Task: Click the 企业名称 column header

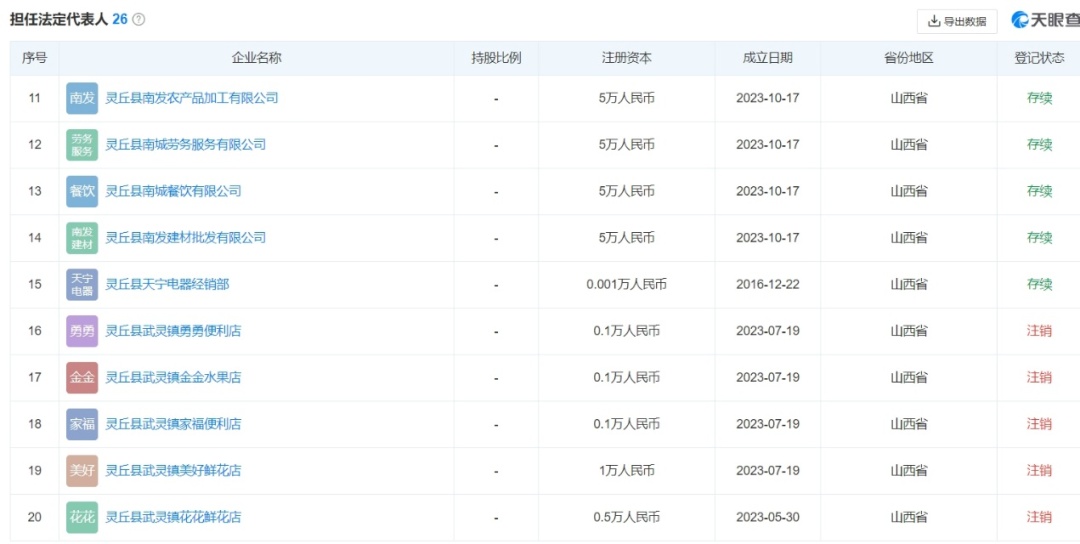Action: pyautogui.click(x=257, y=58)
